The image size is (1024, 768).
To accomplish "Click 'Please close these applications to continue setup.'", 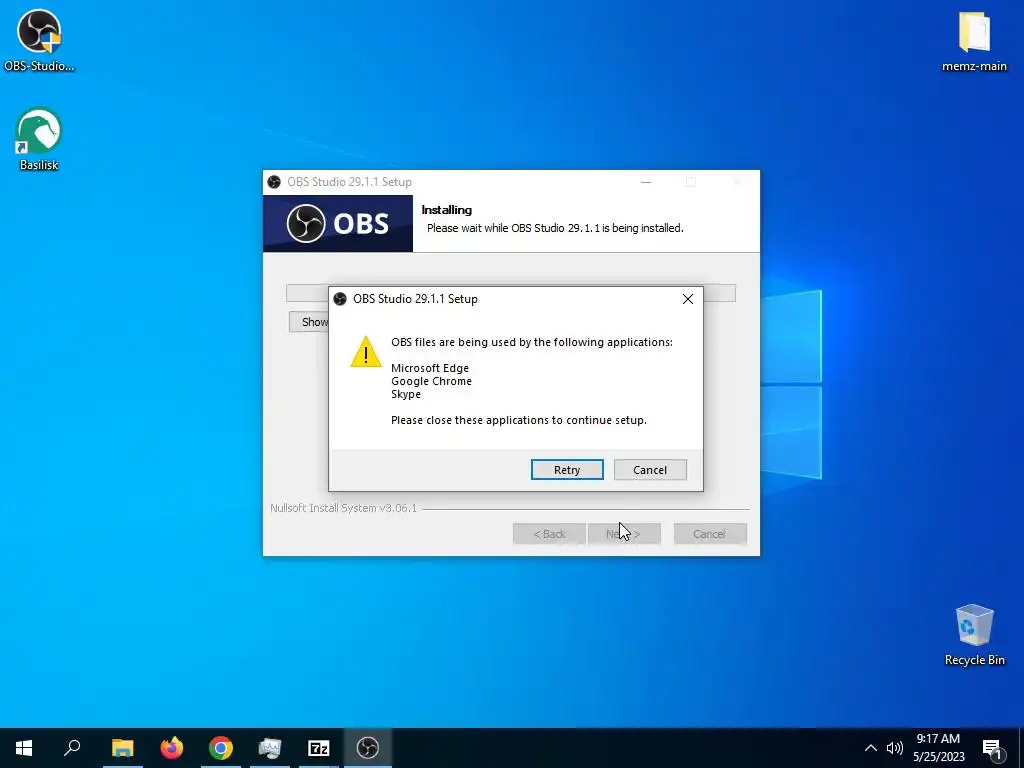I will (519, 420).
